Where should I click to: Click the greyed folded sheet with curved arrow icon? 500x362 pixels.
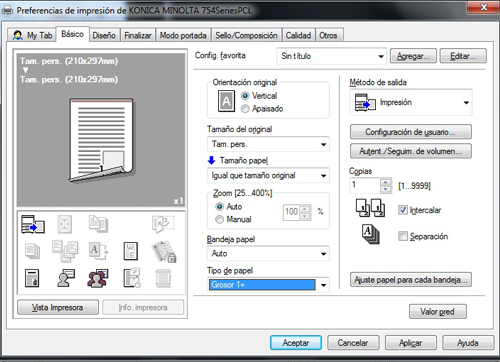pos(163,224)
